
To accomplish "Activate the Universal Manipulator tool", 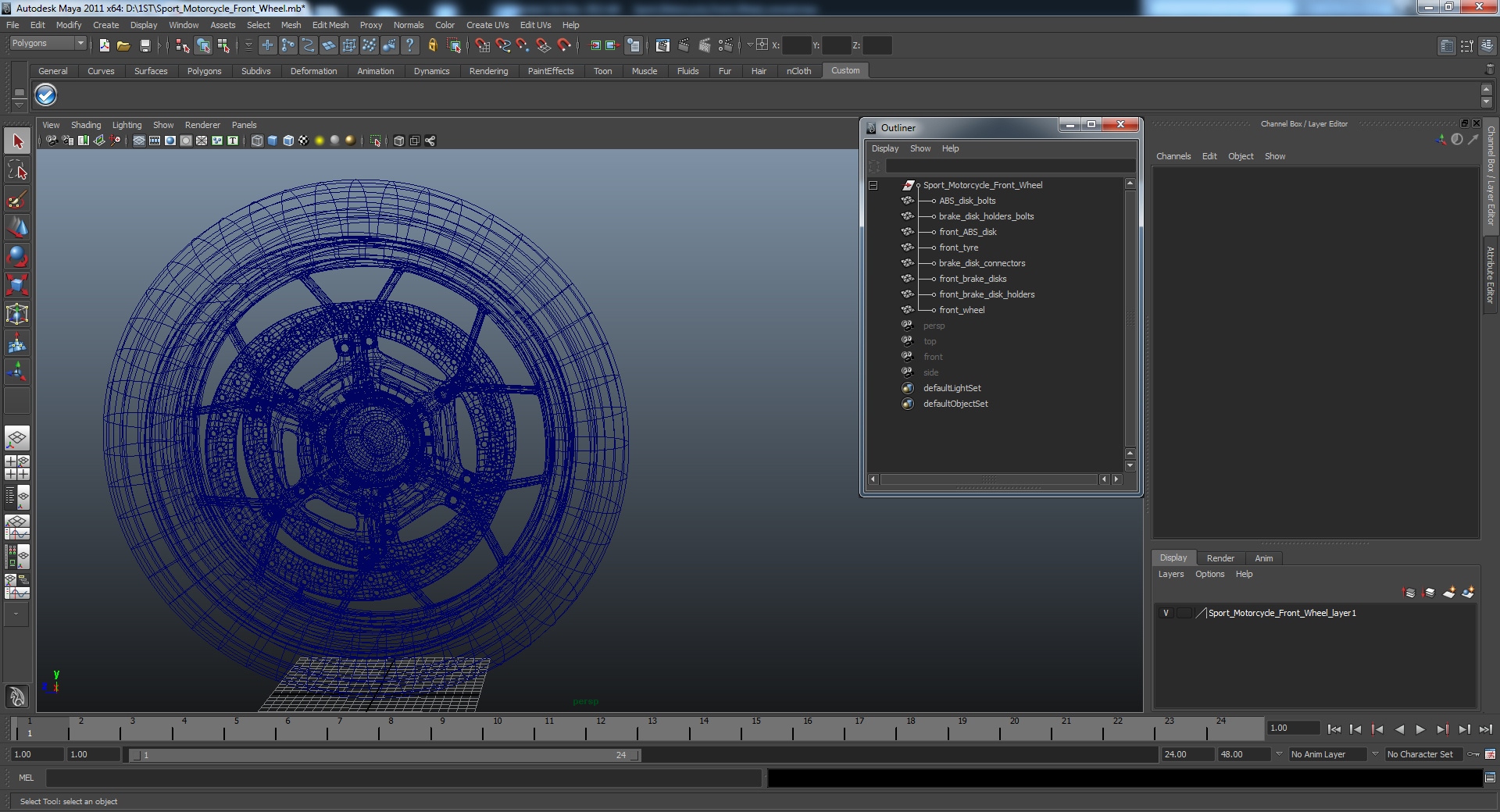I will point(17,314).
